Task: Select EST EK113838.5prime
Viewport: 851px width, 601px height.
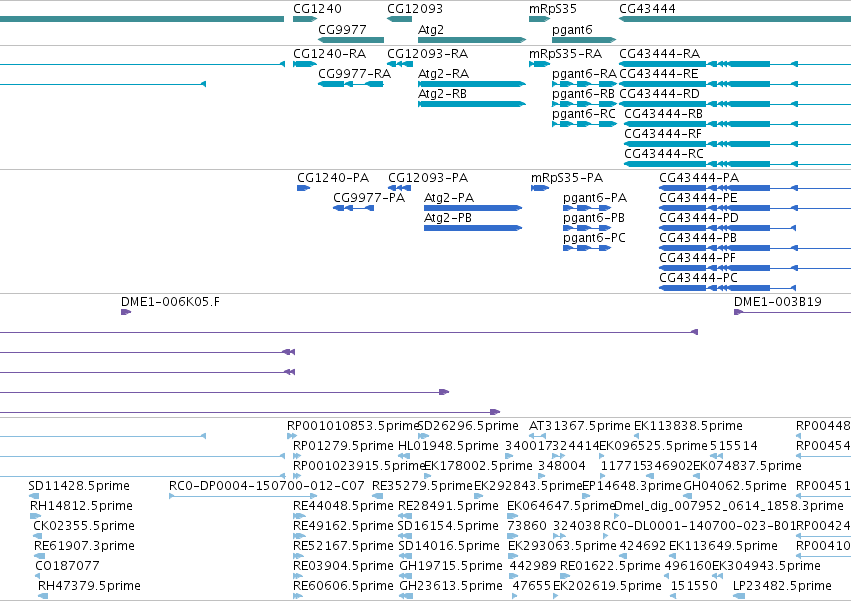Action: (x=688, y=426)
